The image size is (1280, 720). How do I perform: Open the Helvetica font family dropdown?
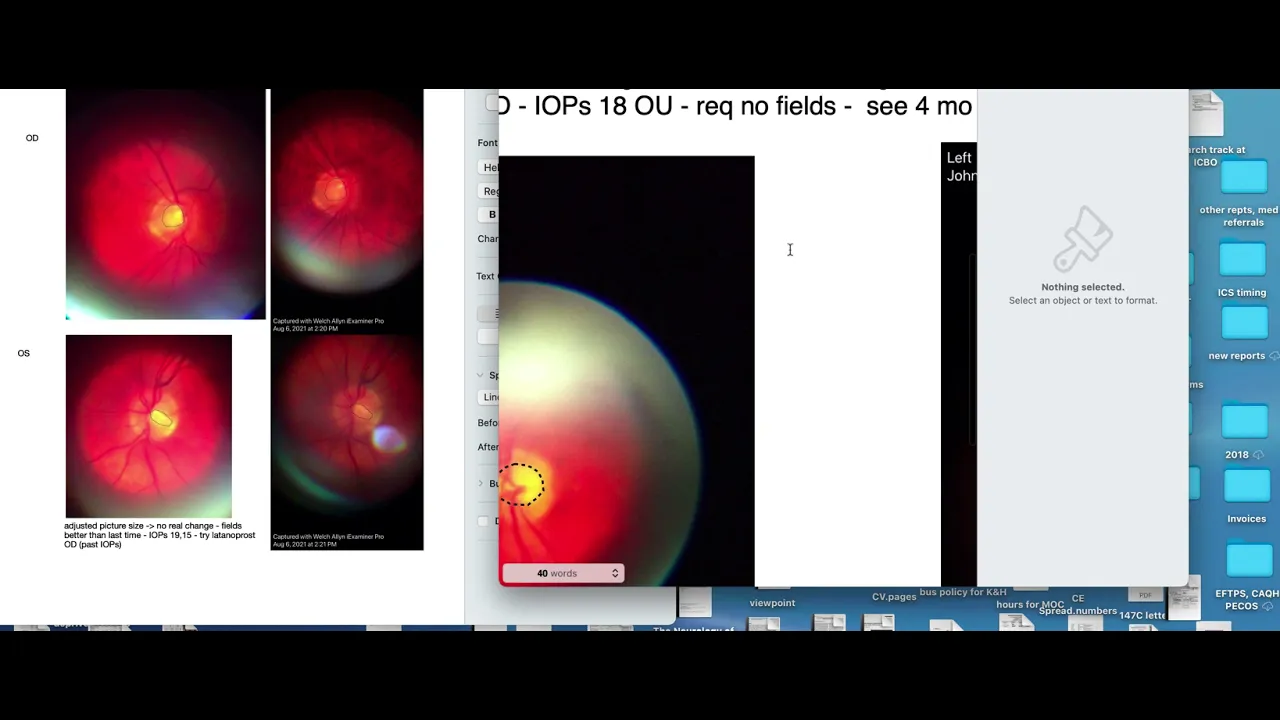click(490, 167)
